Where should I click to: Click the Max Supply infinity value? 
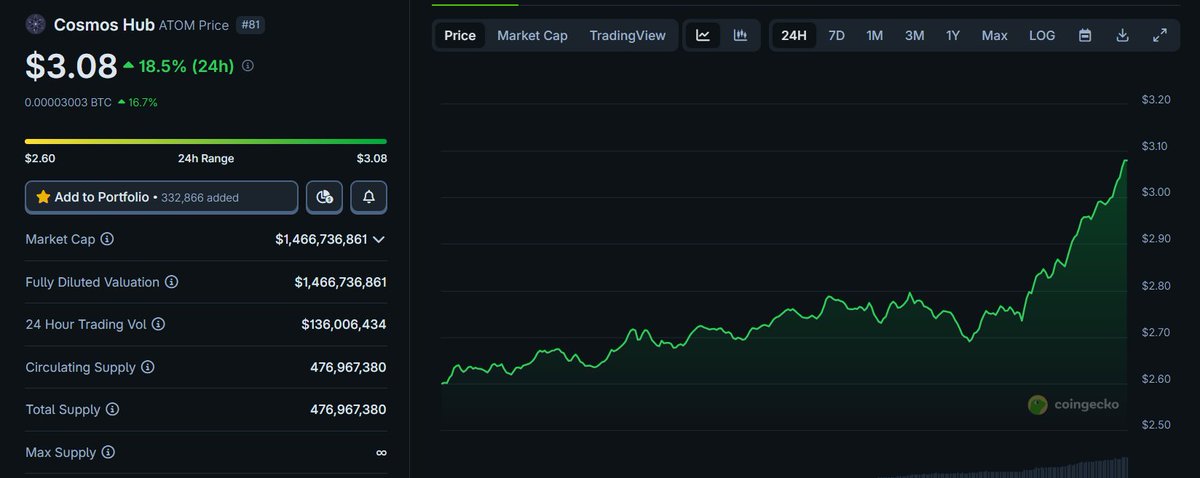[381, 453]
